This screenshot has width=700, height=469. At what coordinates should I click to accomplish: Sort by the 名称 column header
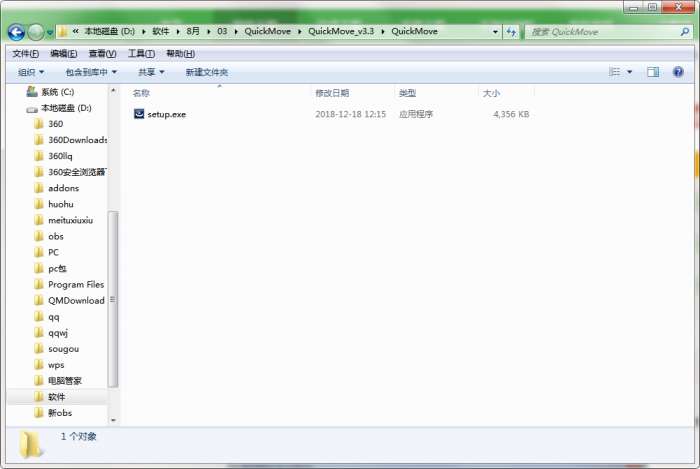coord(141,93)
